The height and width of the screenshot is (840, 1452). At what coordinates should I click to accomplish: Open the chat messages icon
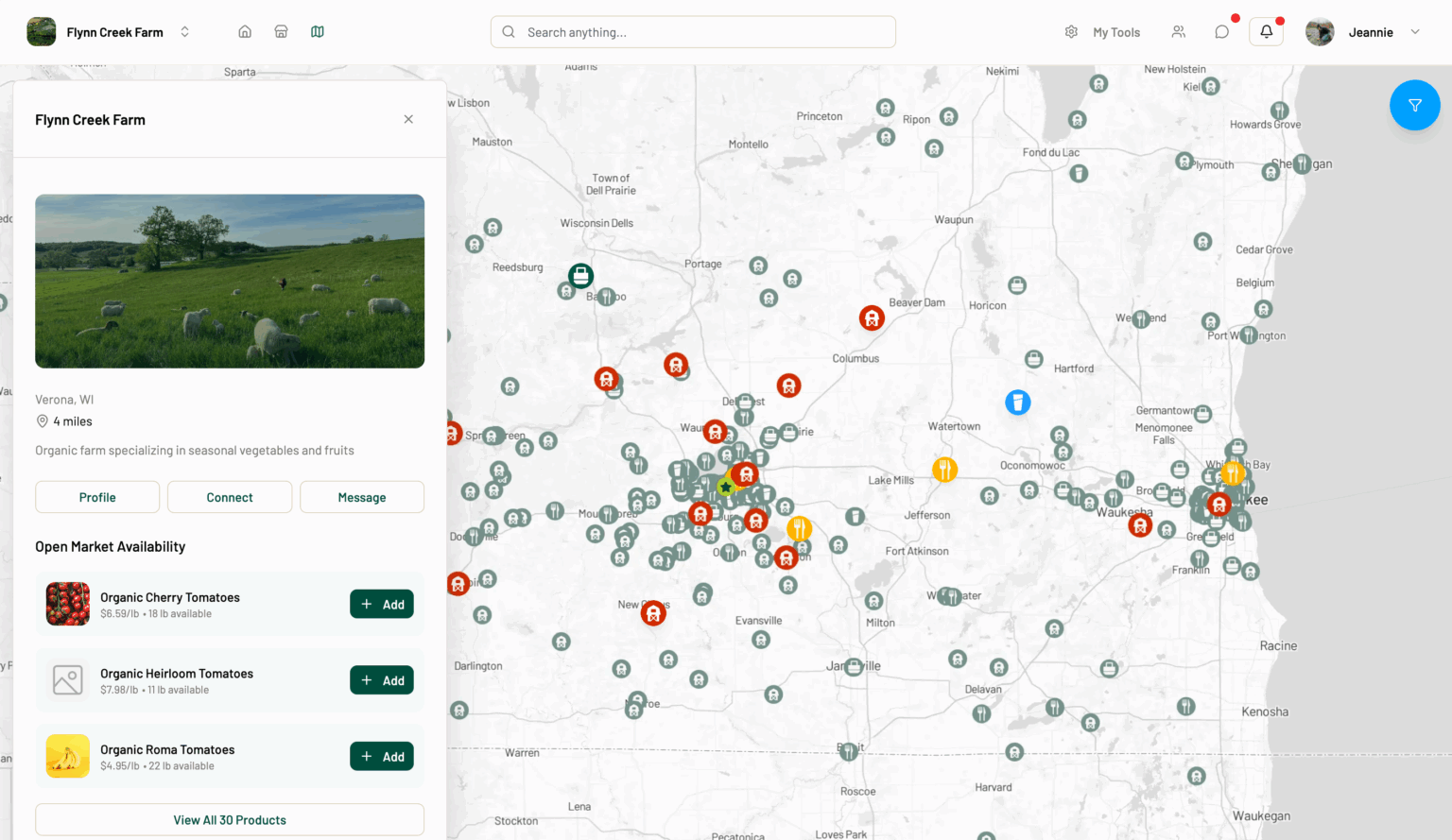[x=1221, y=32]
